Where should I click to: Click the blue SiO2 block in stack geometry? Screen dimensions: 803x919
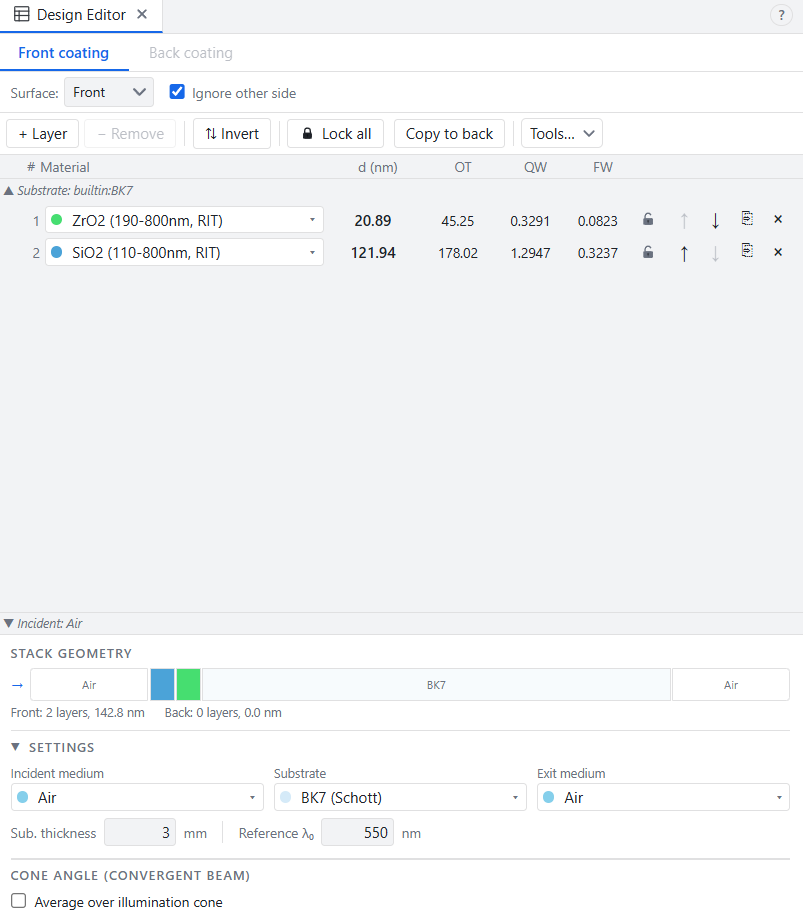(x=162, y=685)
